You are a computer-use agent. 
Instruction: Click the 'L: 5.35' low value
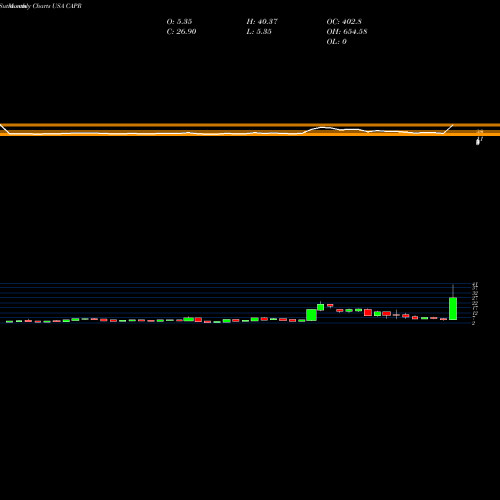point(259,32)
